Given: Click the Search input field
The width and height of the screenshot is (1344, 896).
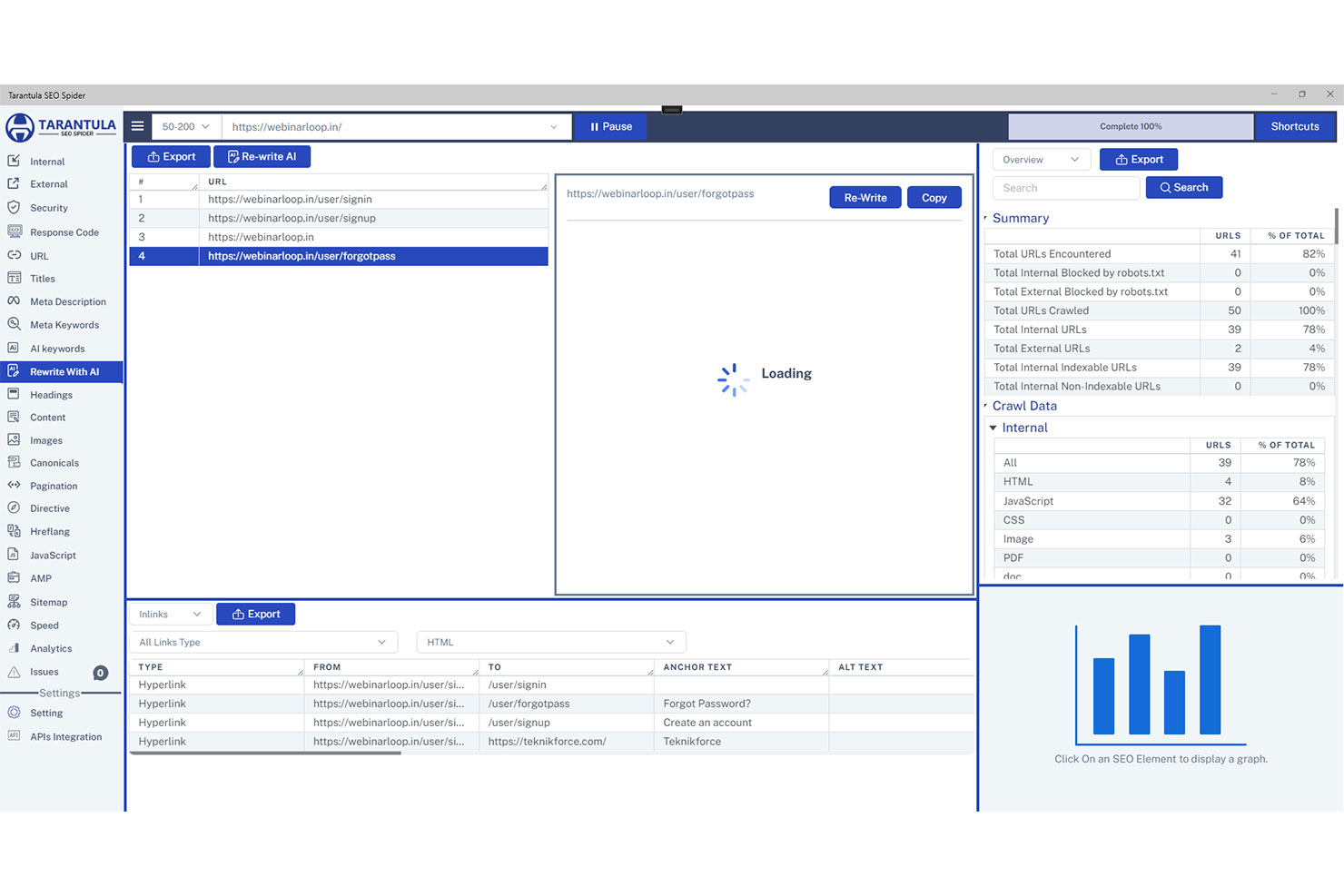Looking at the screenshot, I should tap(1066, 188).
